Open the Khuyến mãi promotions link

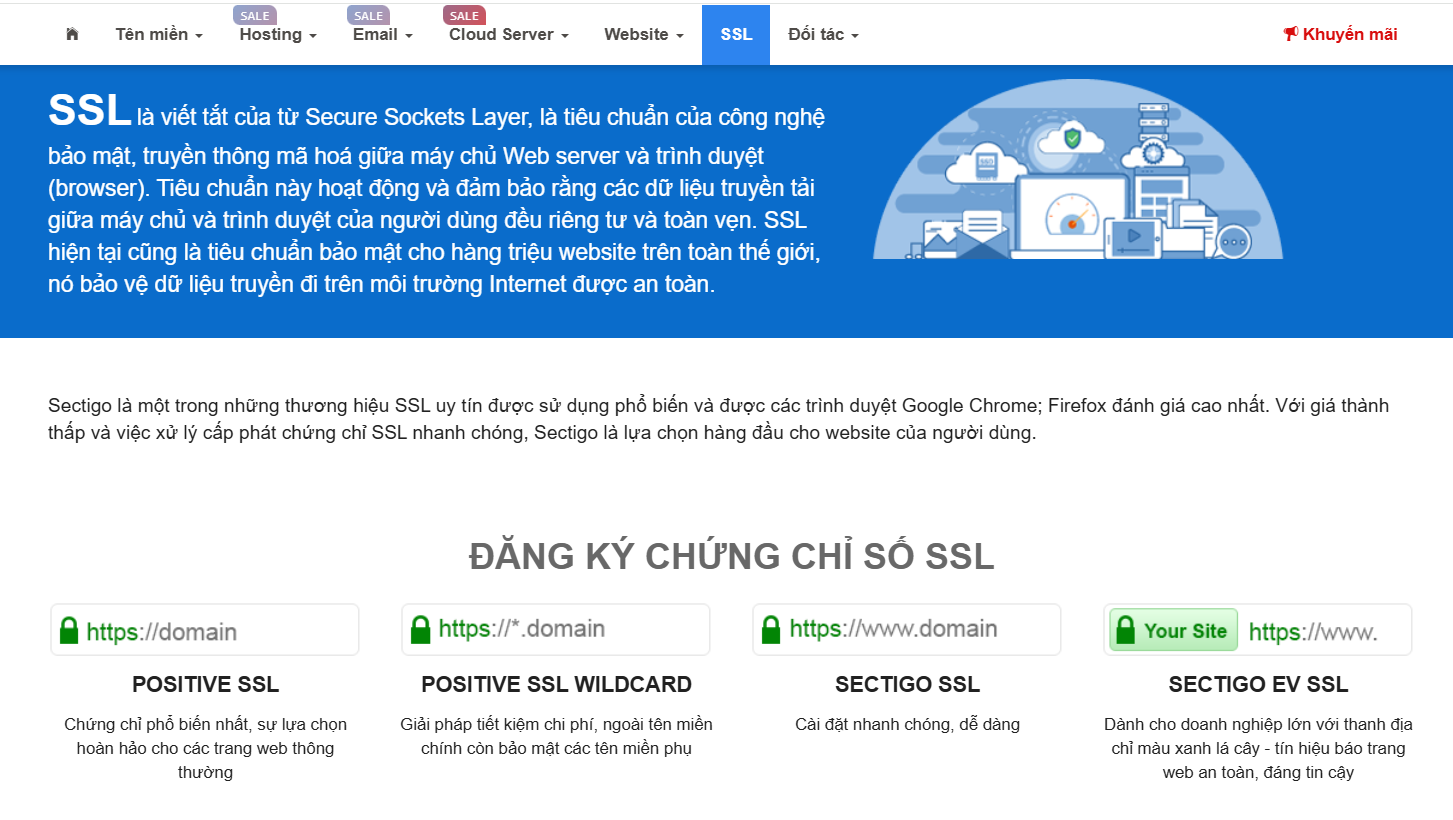1340,35
